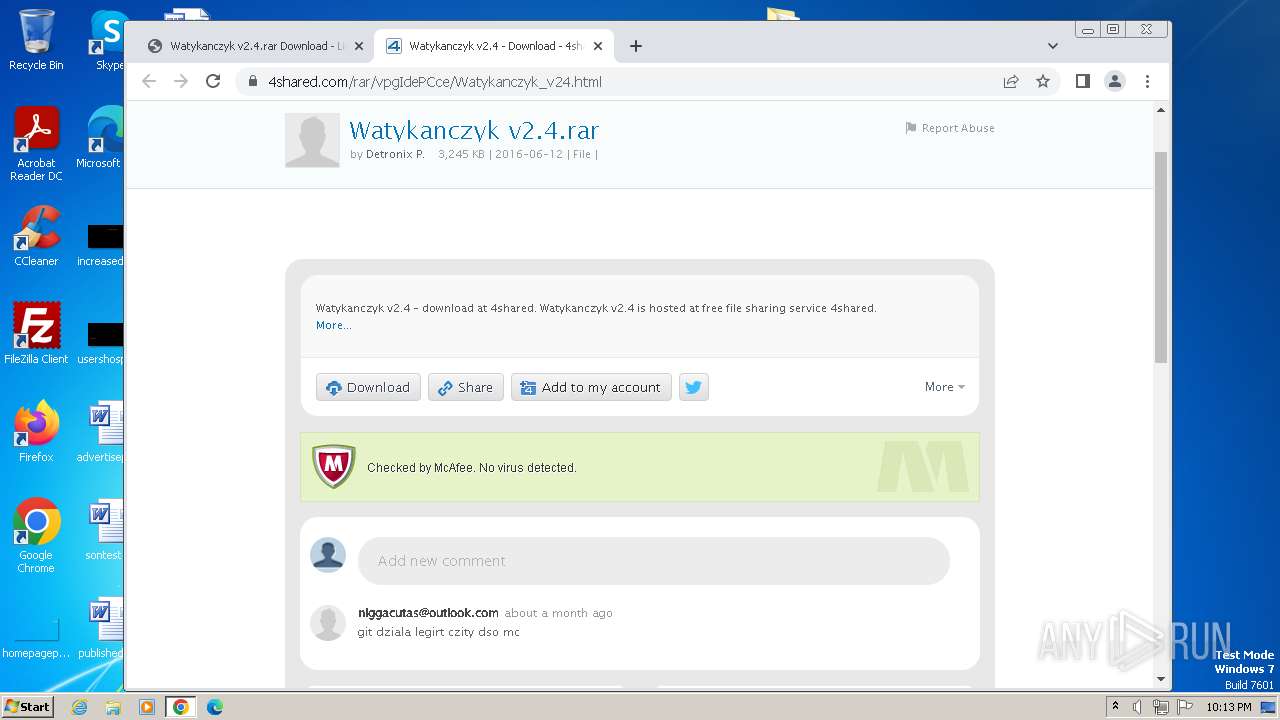This screenshot has width=1280, height=720.
Task: Toggle Chrome side panel icon
Action: tap(1082, 81)
